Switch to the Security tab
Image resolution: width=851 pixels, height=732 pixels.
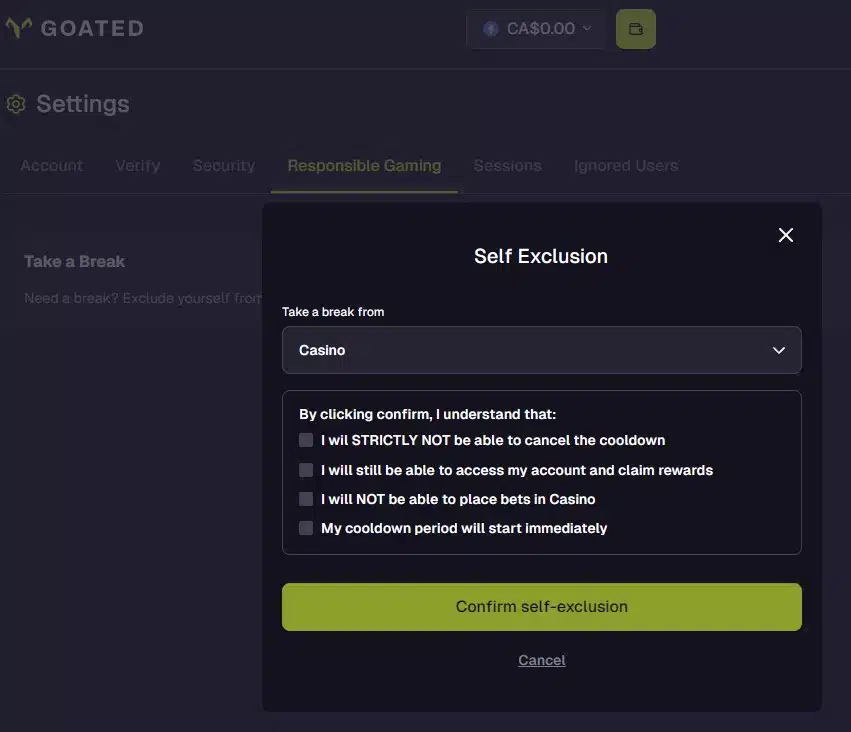pyautogui.click(x=223, y=165)
